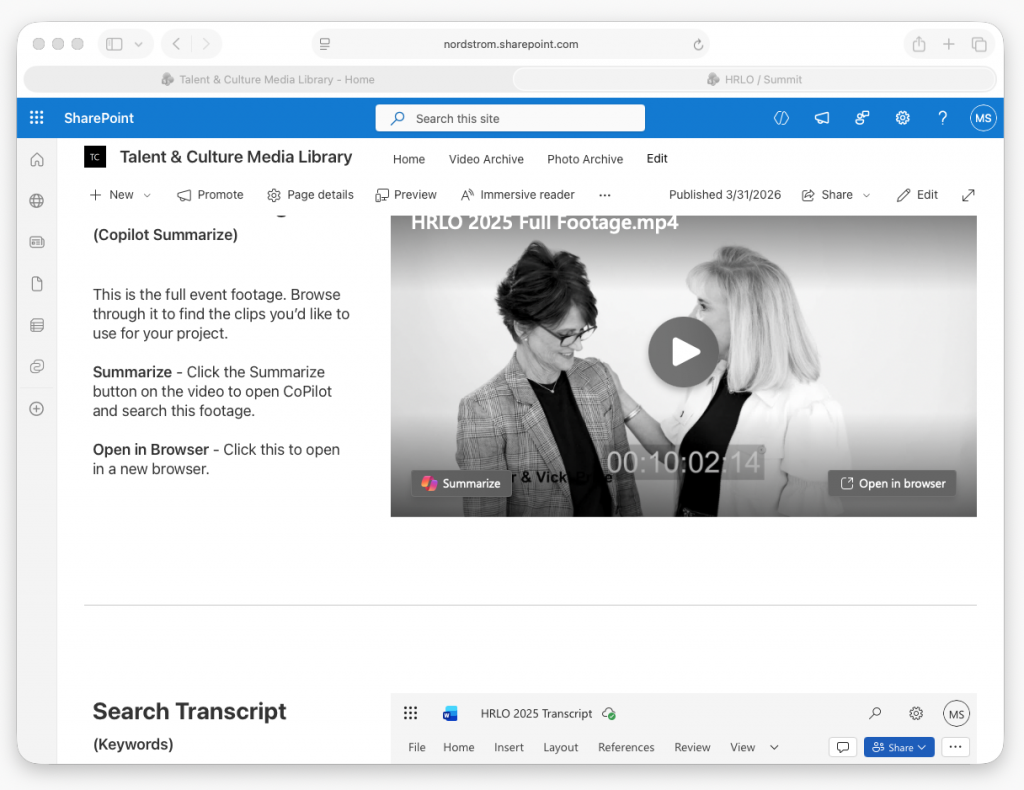Screen dimensions: 1024x790
Task: Open search icon in Word transcript toolbar
Action: (875, 713)
